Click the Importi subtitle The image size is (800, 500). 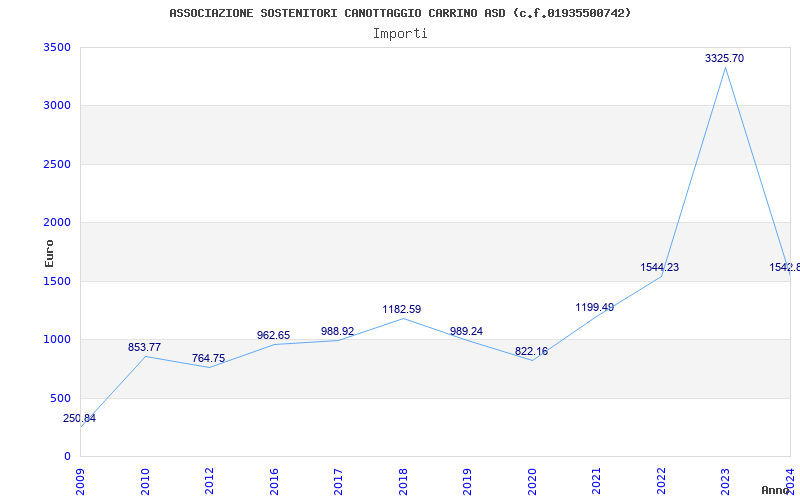[400, 34]
